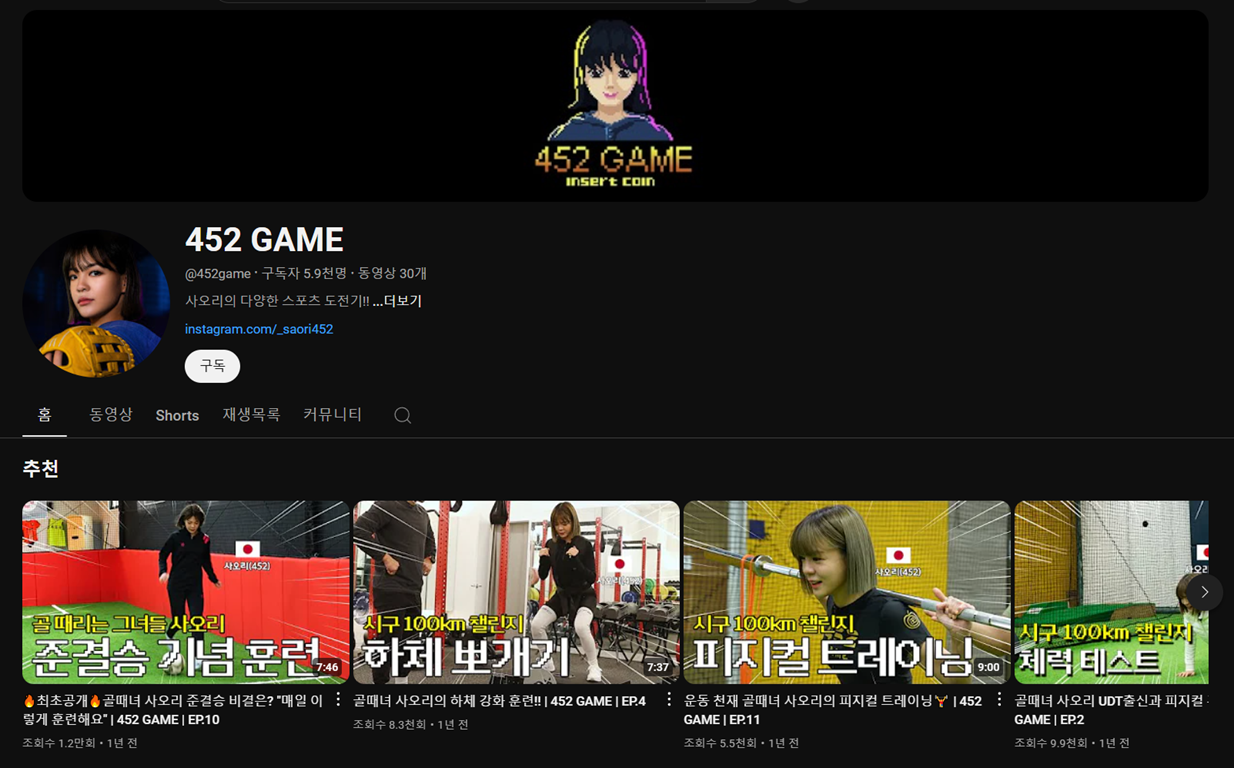The image size is (1234, 768).
Task: Open more options for EP.4 video
Action: click(669, 700)
